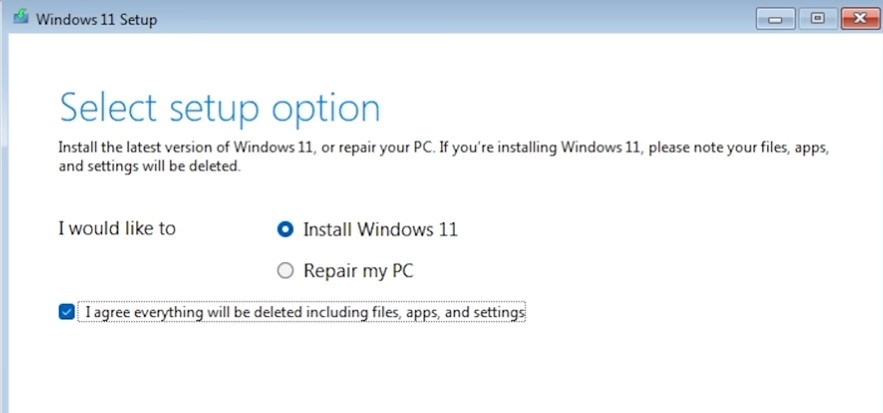The width and height of the screenshot is (883, 413).
Task: Select the Install Windows 11 radio button
Action: click(286, 229)
